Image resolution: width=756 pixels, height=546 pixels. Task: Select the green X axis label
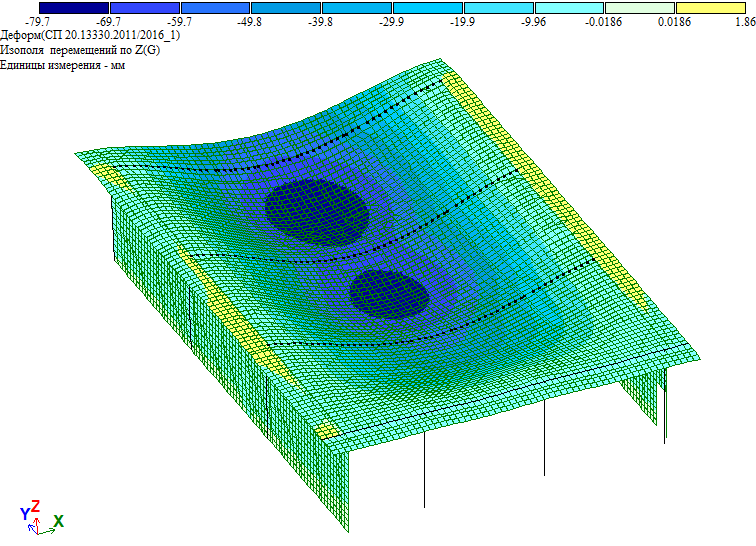[x=59, y=521]
